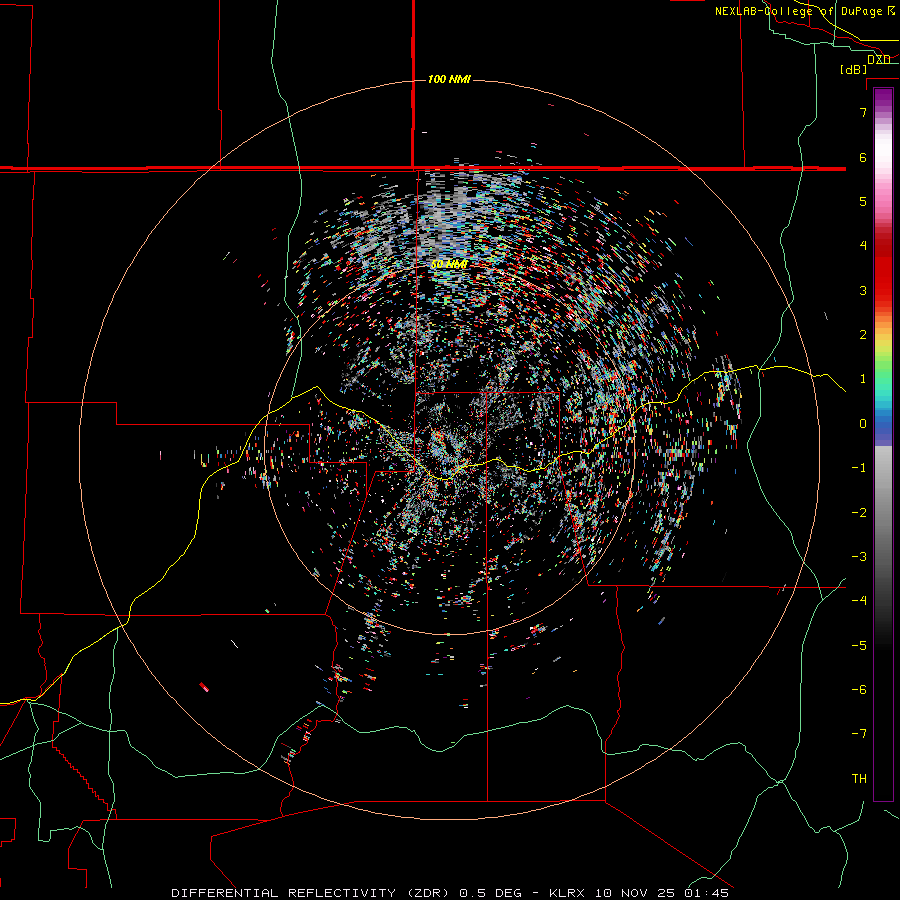Click the "NEXLAB-College of DuPage" label
Screen dimensions: 900x900
click(x=798, y=11)
